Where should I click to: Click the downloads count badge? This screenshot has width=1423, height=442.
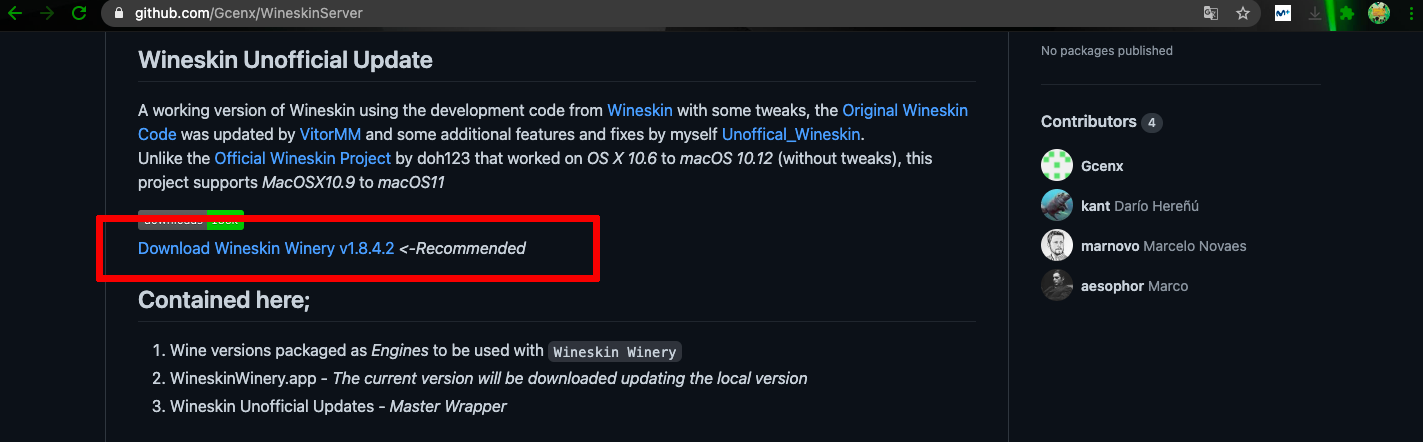190,219
